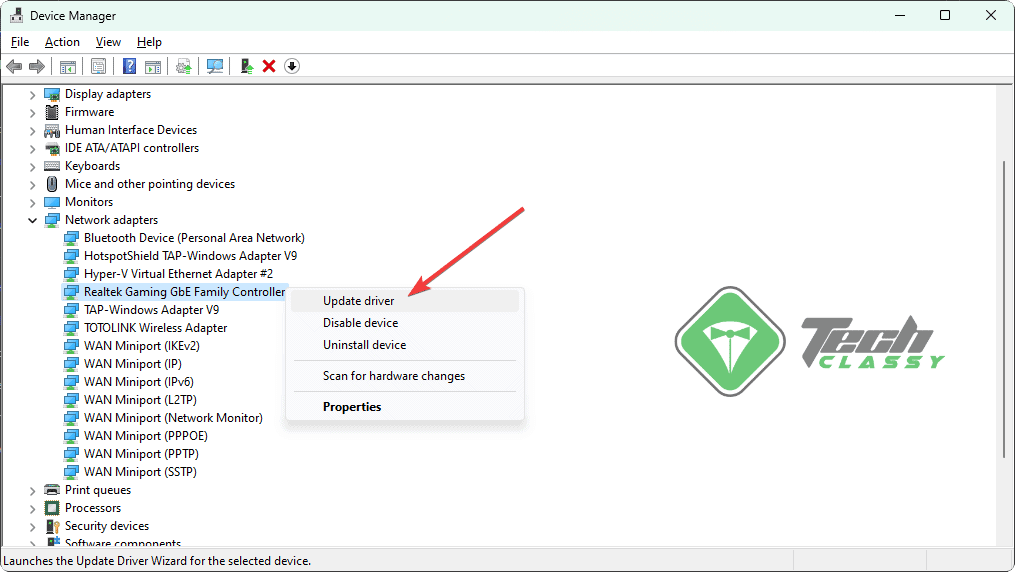Click Show/Hide Action Pane toolbar icon

pos(153,66)
